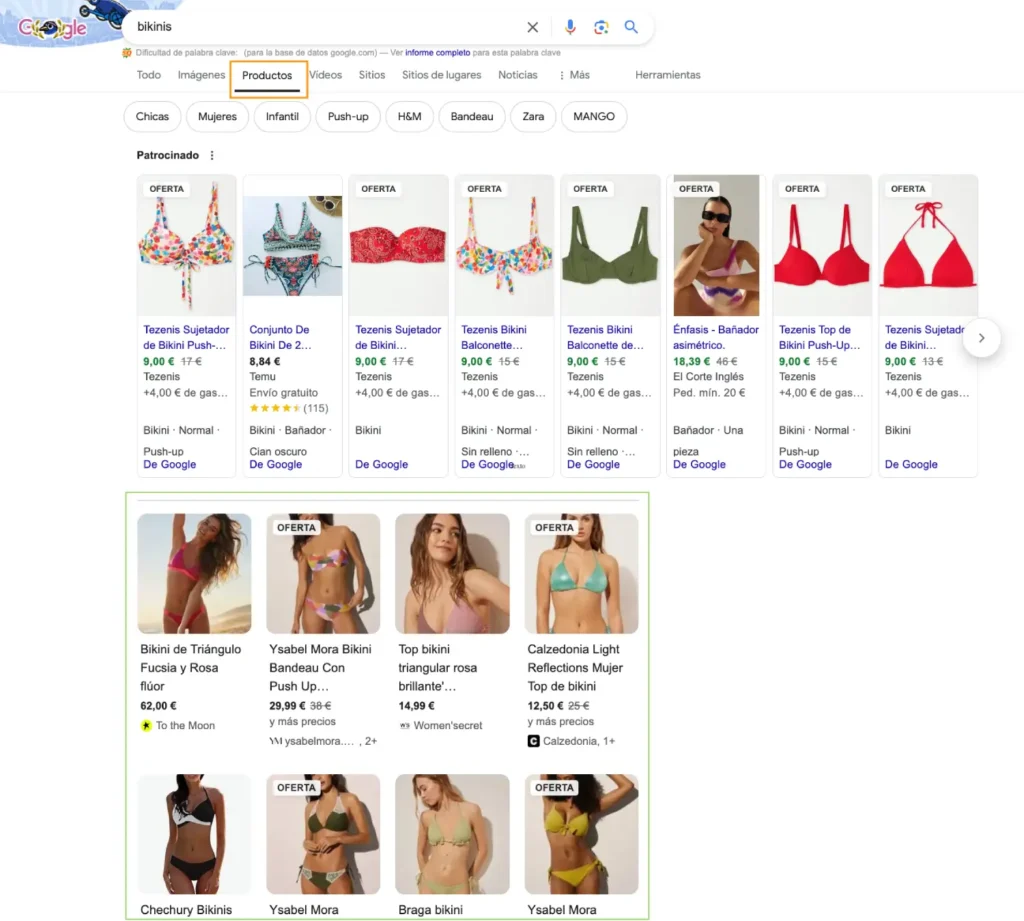
Task: Click y más precios under Calzedonia
Action: tap(560, 722)
